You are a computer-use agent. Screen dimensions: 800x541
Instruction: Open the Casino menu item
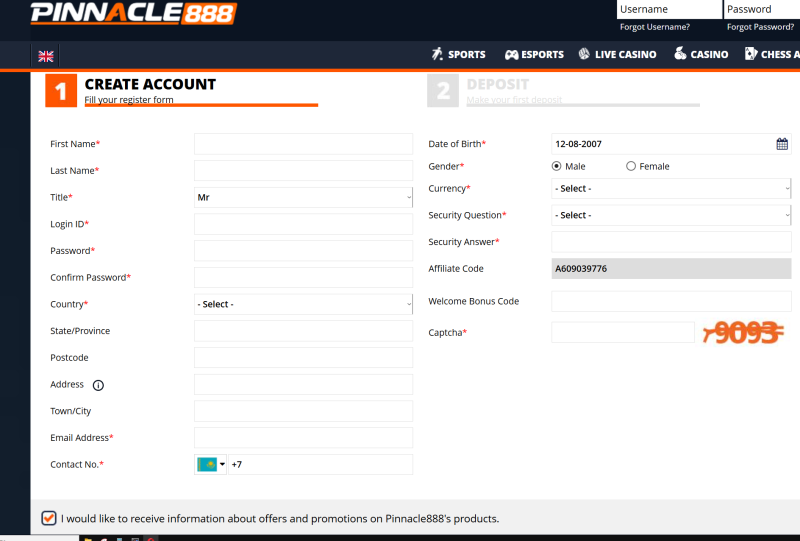(x=701, y=54)
